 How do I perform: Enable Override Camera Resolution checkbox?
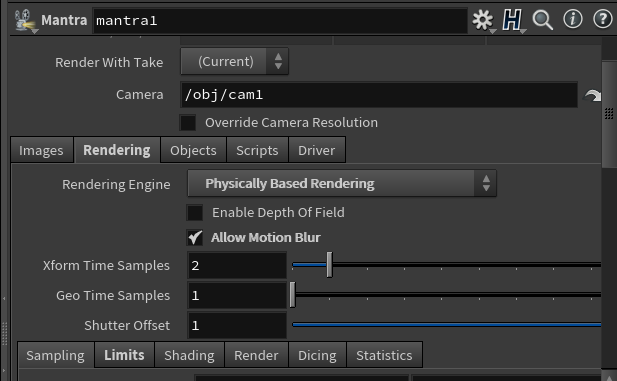pyautogui.click(x=188, y=123)
